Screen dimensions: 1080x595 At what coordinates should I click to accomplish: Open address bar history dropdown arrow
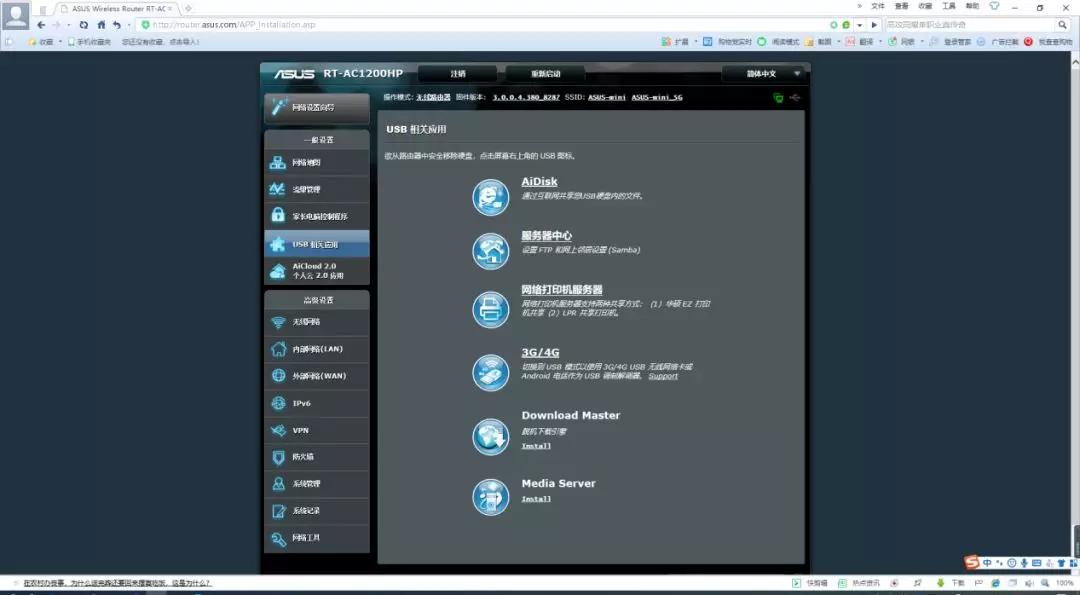pyautogui.click(x=860, y=25)
